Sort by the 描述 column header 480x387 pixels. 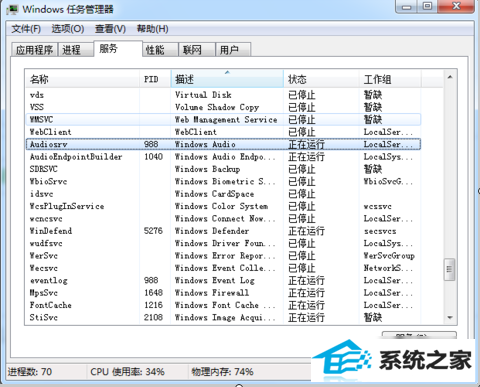(227, 79)
